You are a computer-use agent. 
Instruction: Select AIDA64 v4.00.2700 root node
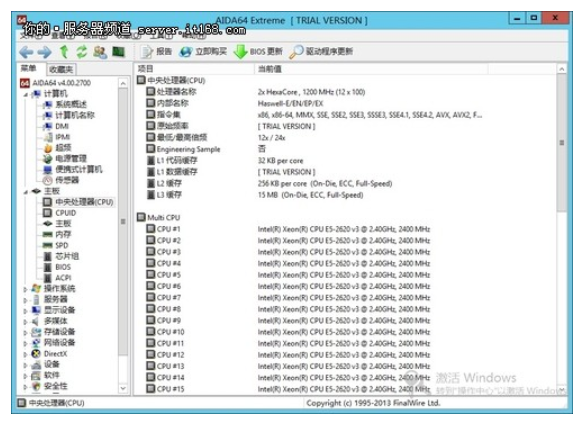point(56,83)
